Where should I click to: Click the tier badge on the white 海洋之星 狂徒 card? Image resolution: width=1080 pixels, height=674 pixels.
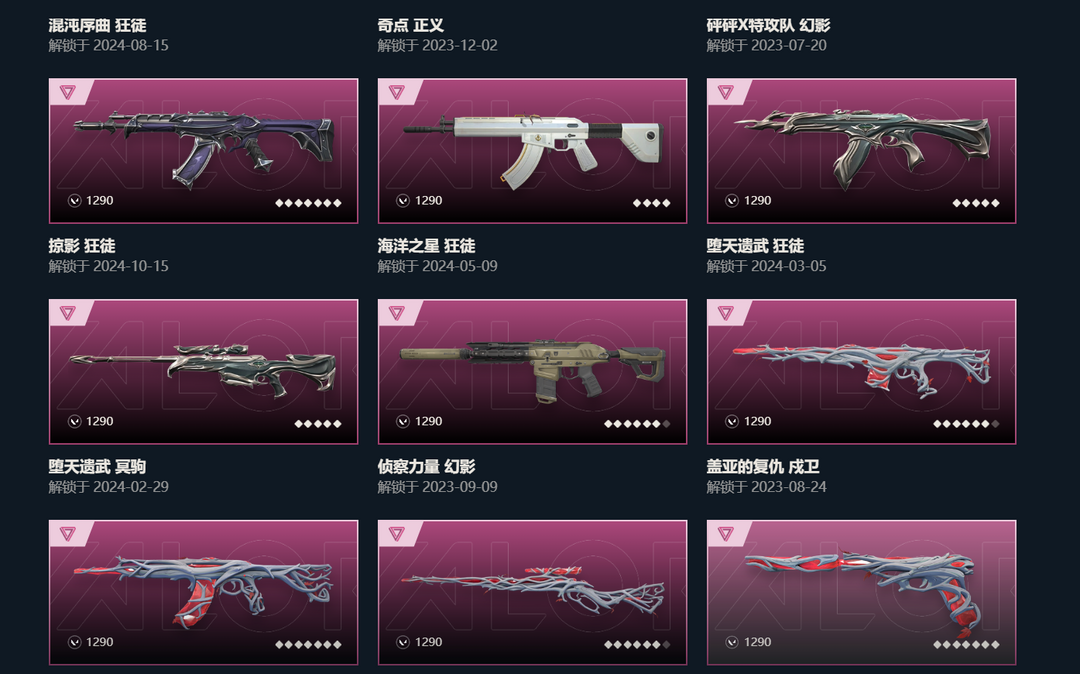[397, 92]
